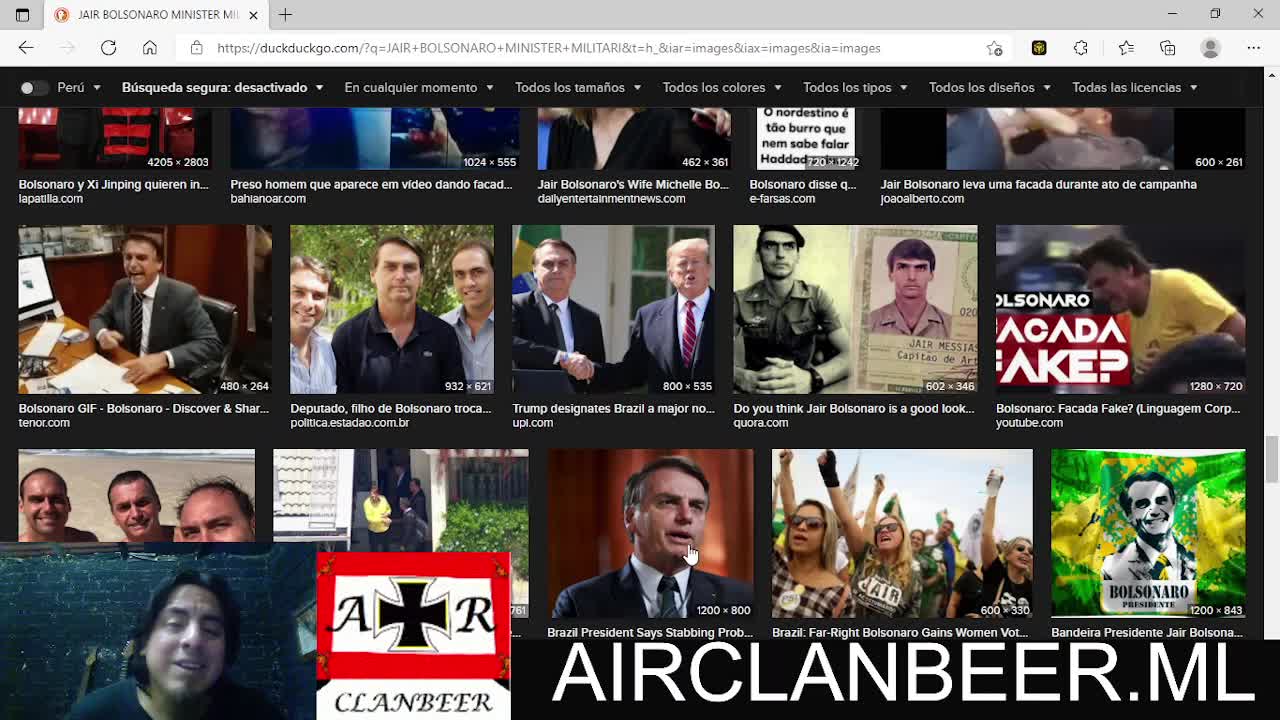The height and width of the screenshot is (720, 1280).
Task: Click the 'Bolsonaro y Xi Jinping quieren in...' title
Action: pyautogui.click(x=113, y=184)
